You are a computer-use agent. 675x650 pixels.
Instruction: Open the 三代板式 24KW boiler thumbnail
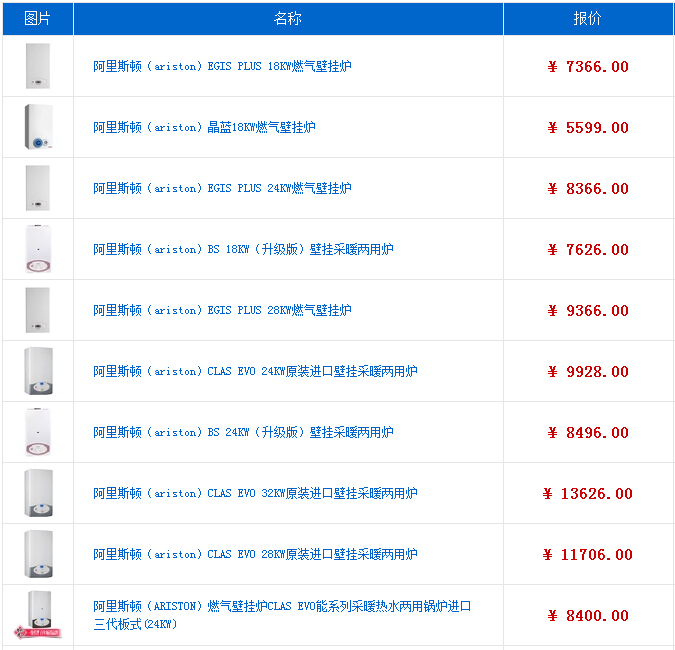[x=38, y=615]
